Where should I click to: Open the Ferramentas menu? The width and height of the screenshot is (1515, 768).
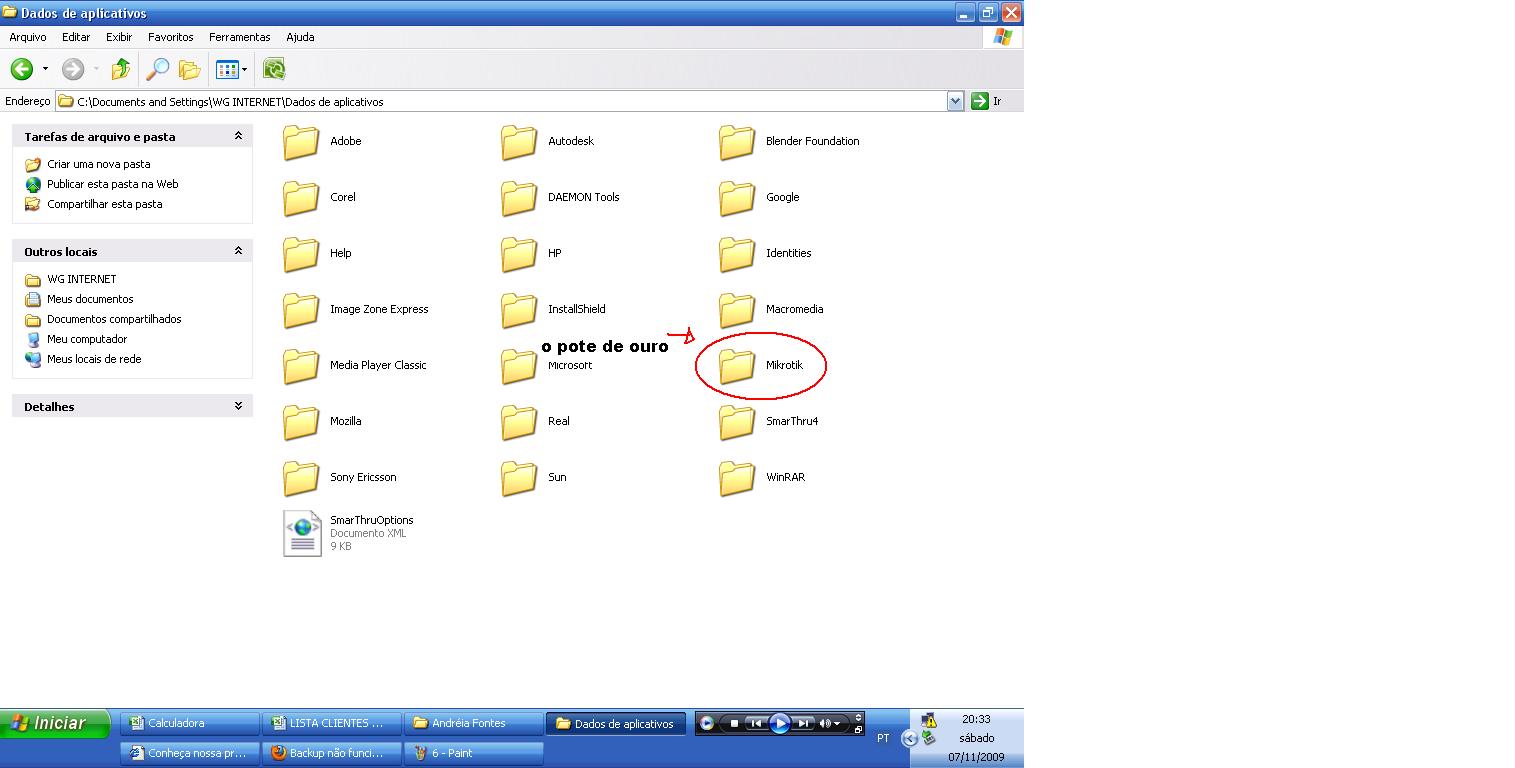tap(240, 37)
